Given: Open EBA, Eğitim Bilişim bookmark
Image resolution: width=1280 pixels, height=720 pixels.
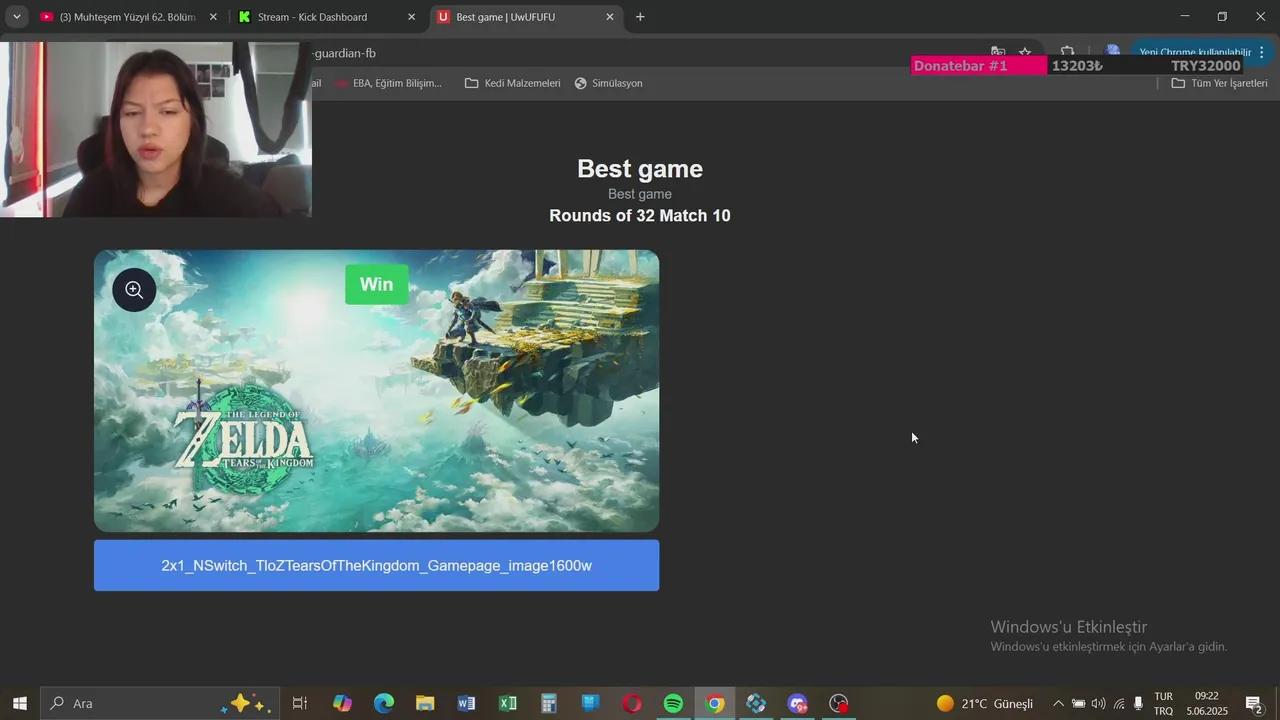Looking at the screenshot, I should pyautogui.click(x=389, y=83).
